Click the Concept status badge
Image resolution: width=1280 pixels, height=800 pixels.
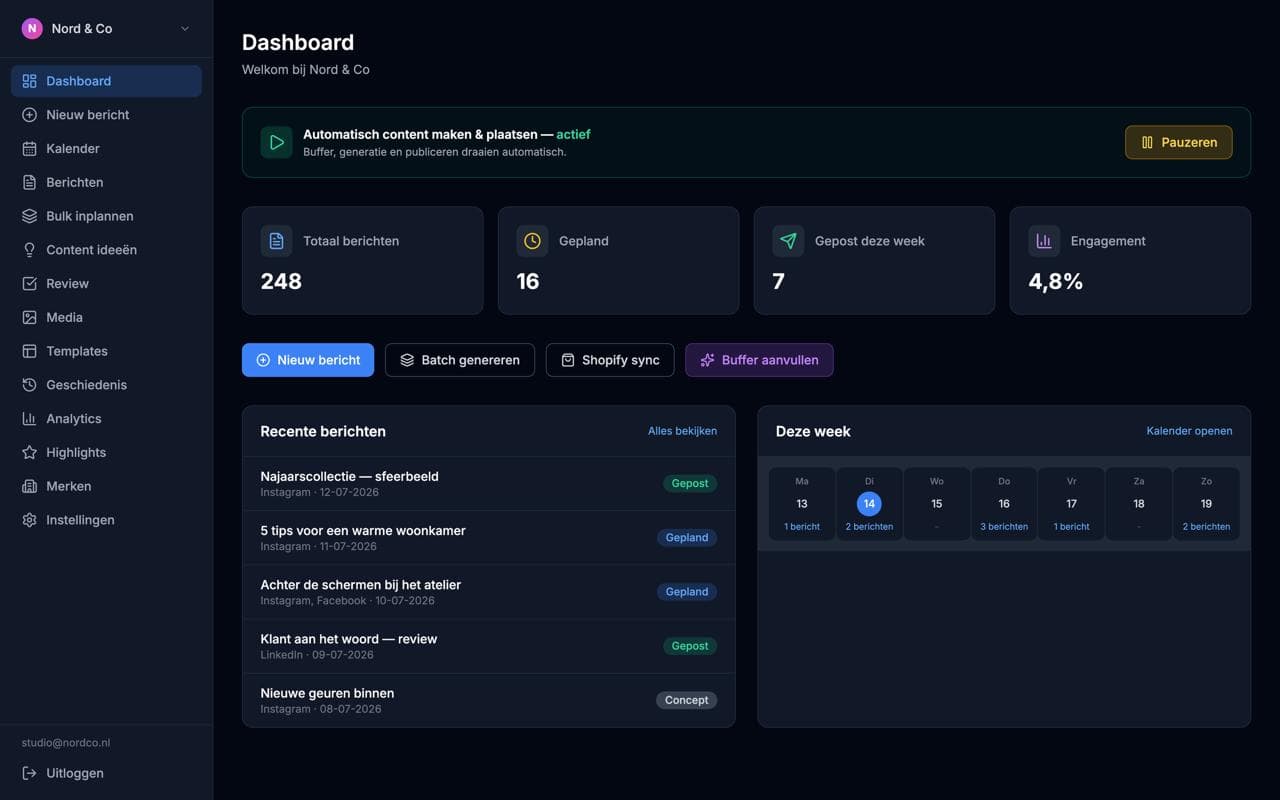coord(686,700)
